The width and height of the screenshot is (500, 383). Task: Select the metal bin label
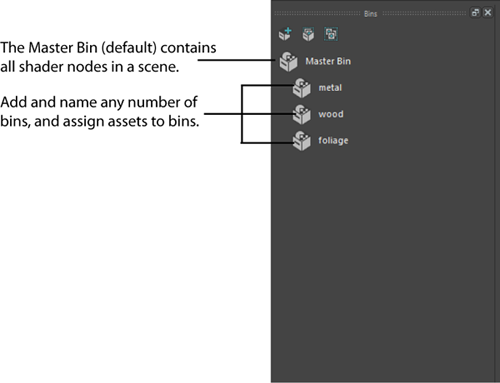pos(330,88)
